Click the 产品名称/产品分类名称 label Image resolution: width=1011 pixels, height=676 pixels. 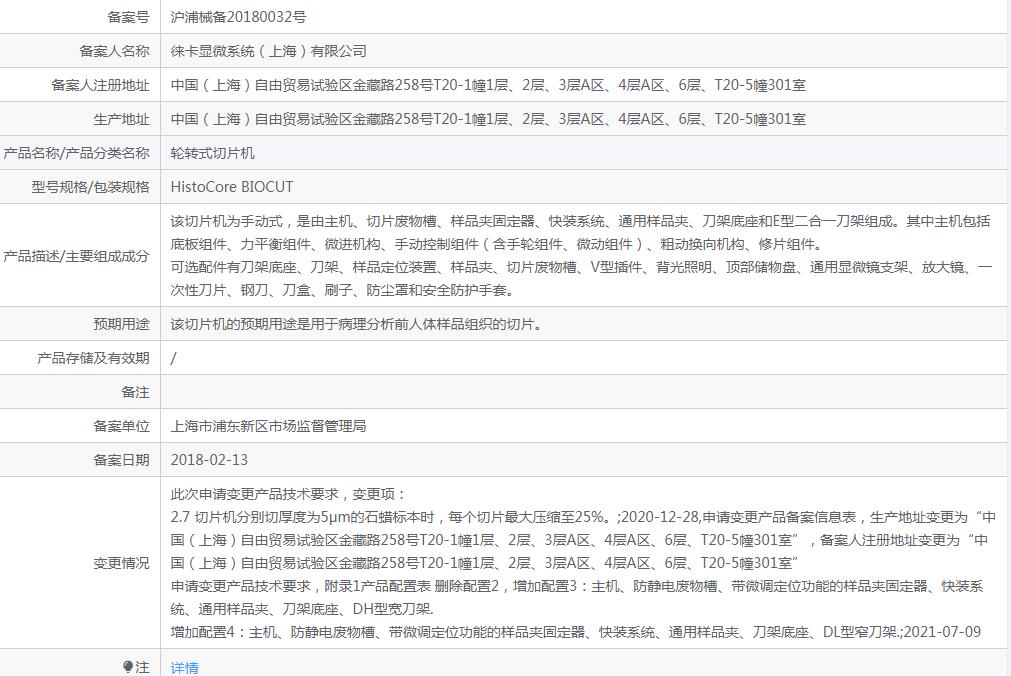pyautogui.click(x=76, y=154)
